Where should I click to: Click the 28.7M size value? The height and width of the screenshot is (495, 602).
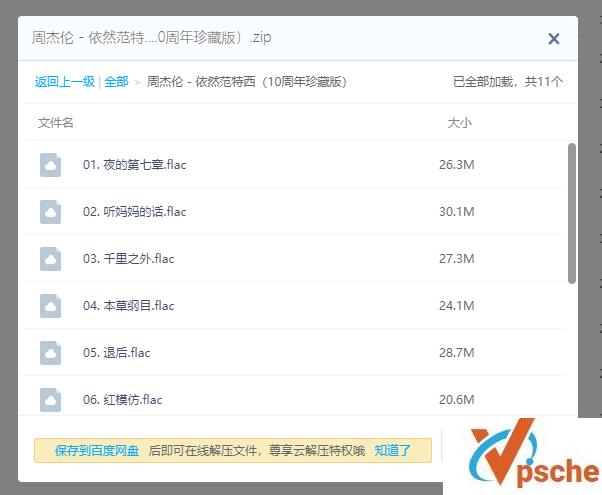(x=457, y=353)
